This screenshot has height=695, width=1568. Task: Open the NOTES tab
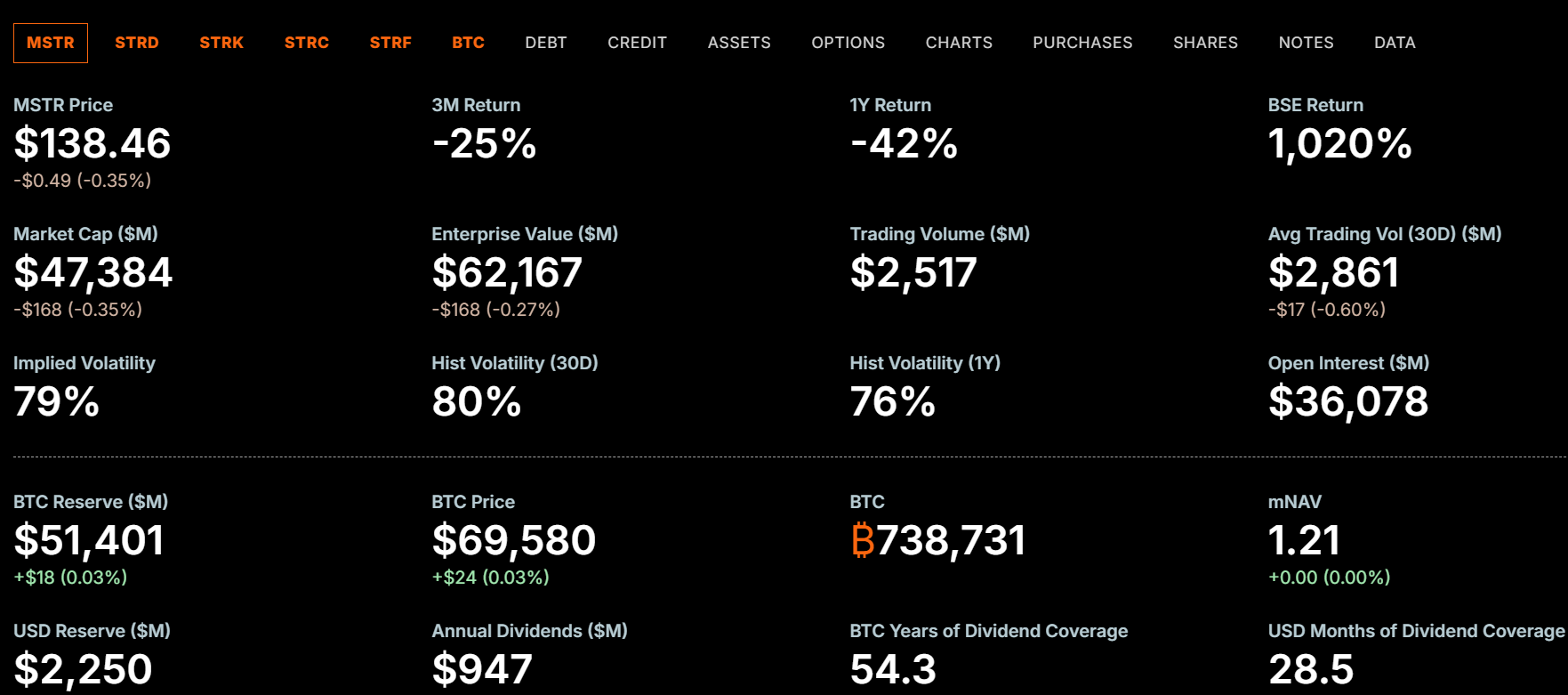tap(1306, 43)
